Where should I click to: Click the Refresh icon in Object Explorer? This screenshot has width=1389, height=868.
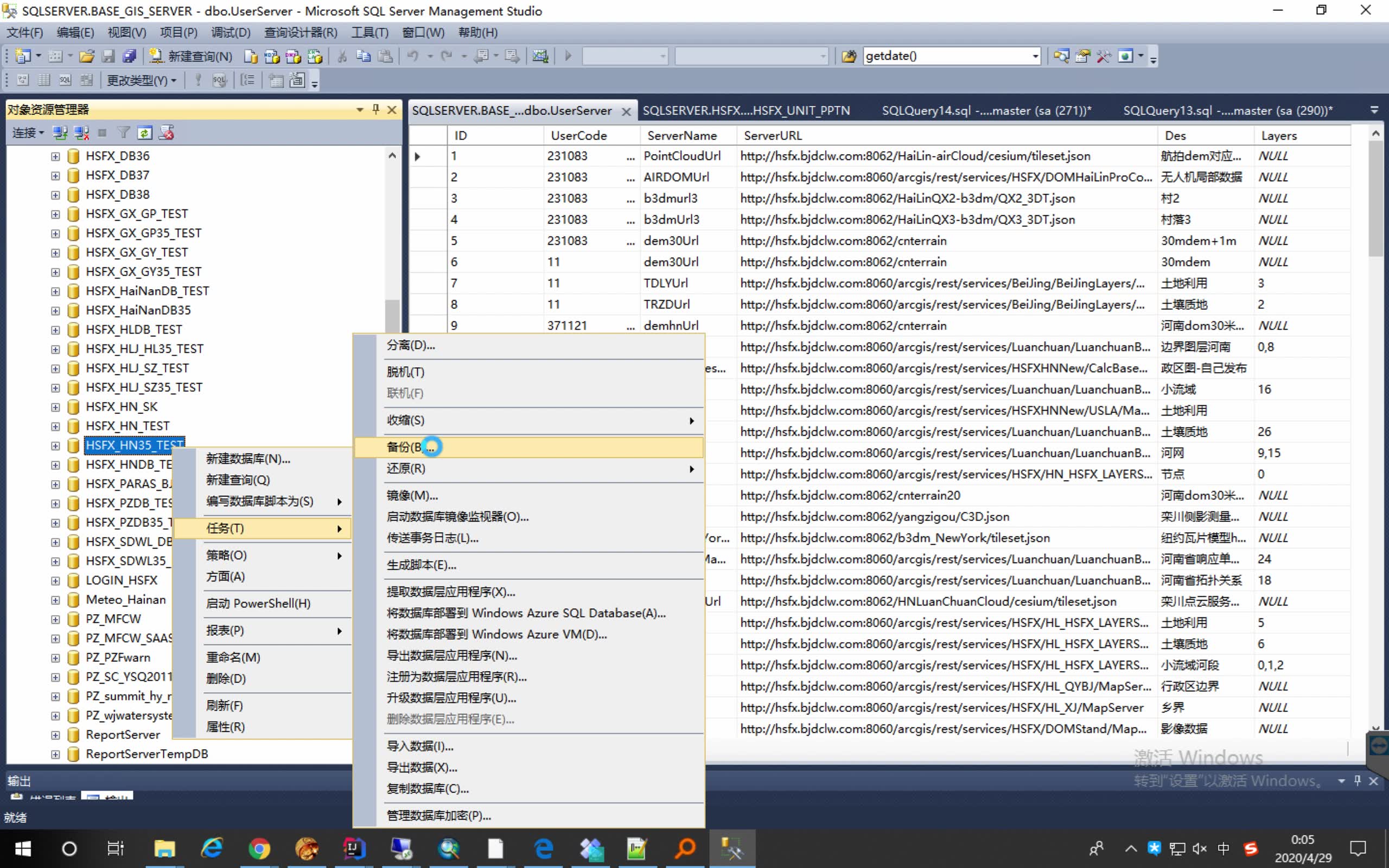144,132
